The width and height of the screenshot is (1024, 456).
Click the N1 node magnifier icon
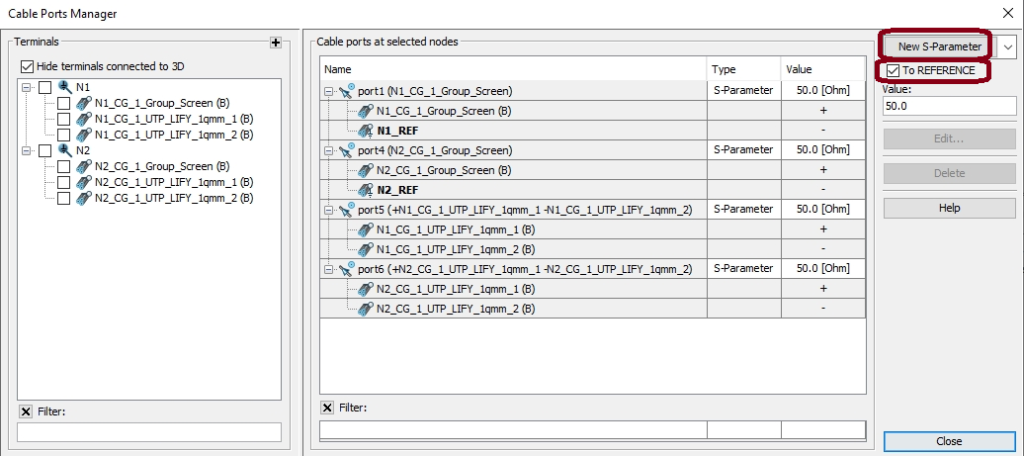coord(65,87)
